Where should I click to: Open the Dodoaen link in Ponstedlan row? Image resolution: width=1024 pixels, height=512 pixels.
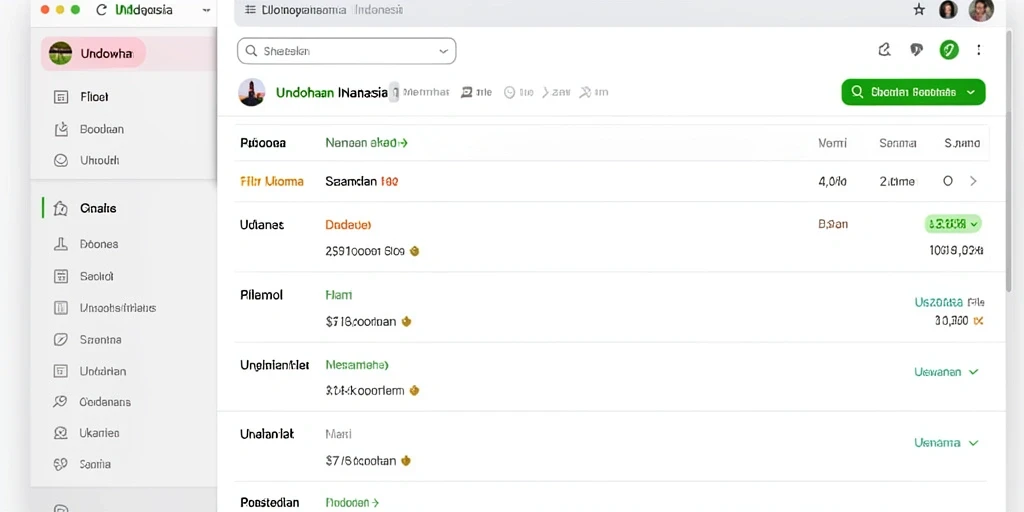(x=352, y=503)
